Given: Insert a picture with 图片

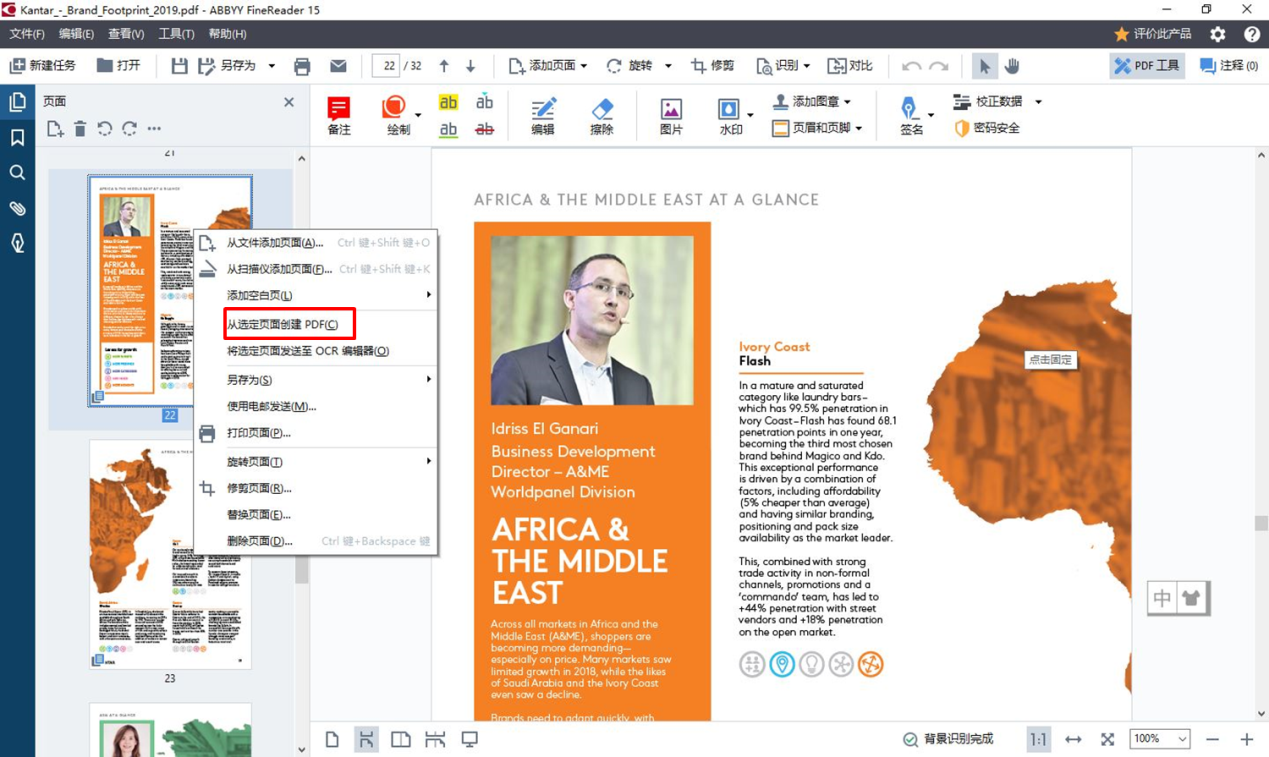Looking at the screenshot, I should point(671,115).
